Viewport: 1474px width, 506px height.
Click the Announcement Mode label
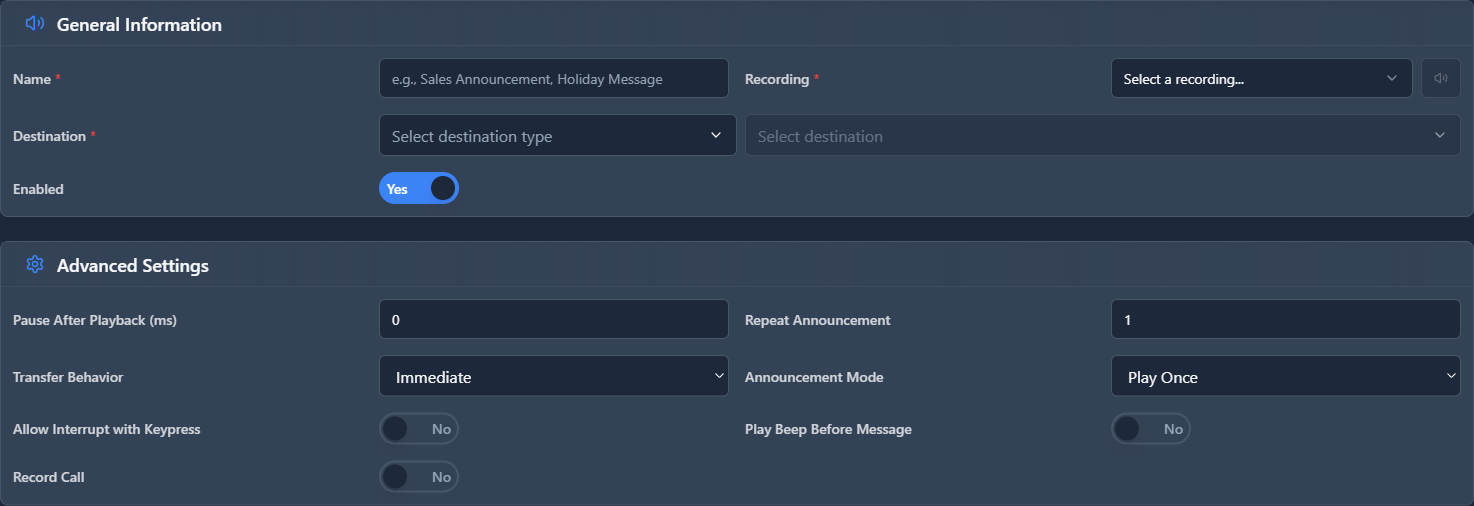tap(814, 377)
